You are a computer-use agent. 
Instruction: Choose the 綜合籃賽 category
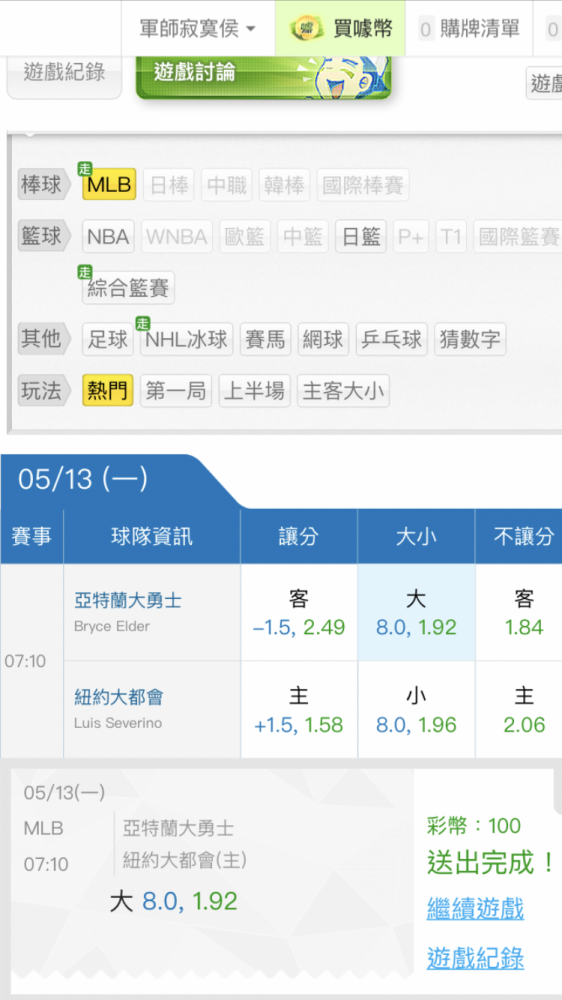[x=128, y=288]
